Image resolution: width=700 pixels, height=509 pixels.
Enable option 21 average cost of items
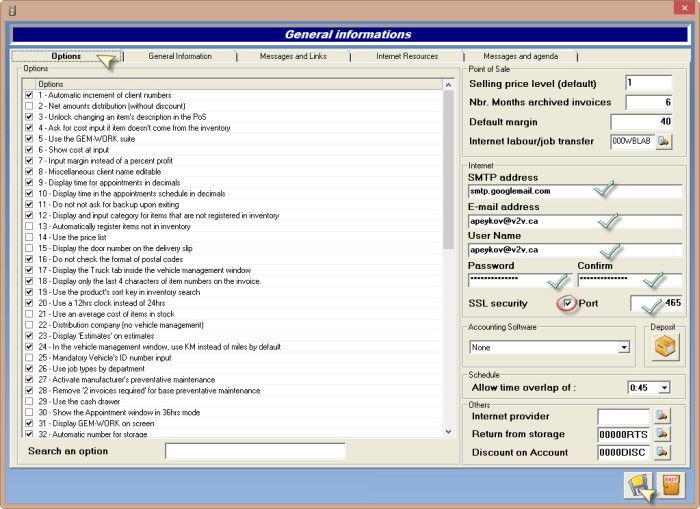29,314
